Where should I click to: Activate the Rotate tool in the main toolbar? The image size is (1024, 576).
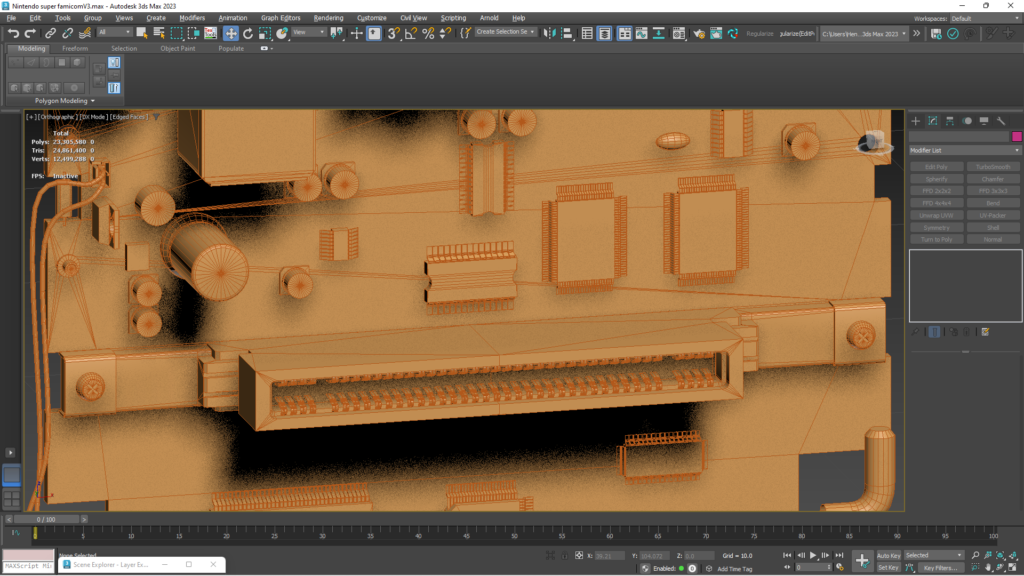coord(248,33)
